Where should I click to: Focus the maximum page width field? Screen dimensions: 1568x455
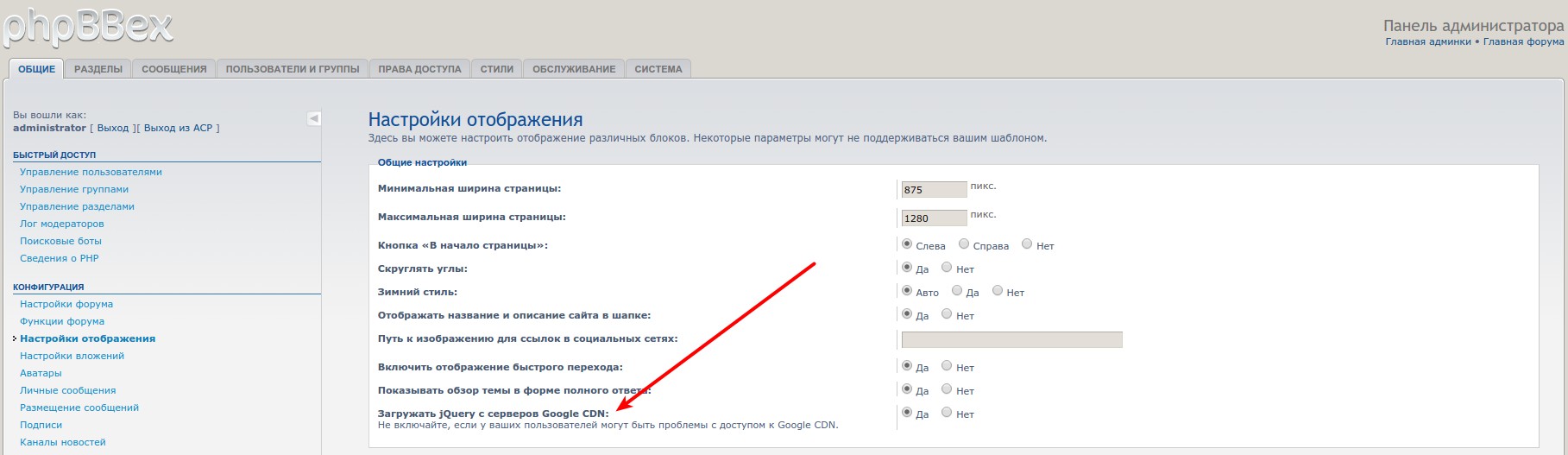(x=934, y=218)
